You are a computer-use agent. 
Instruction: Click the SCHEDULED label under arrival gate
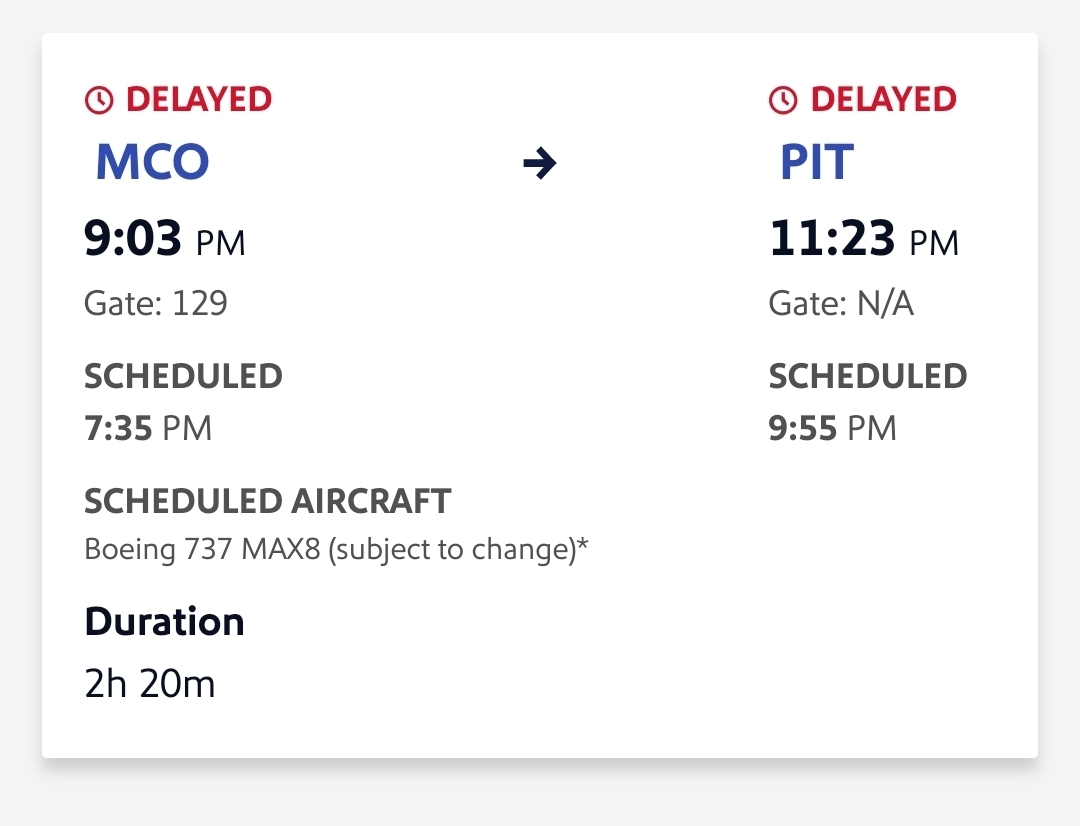[x=867, y=376]
